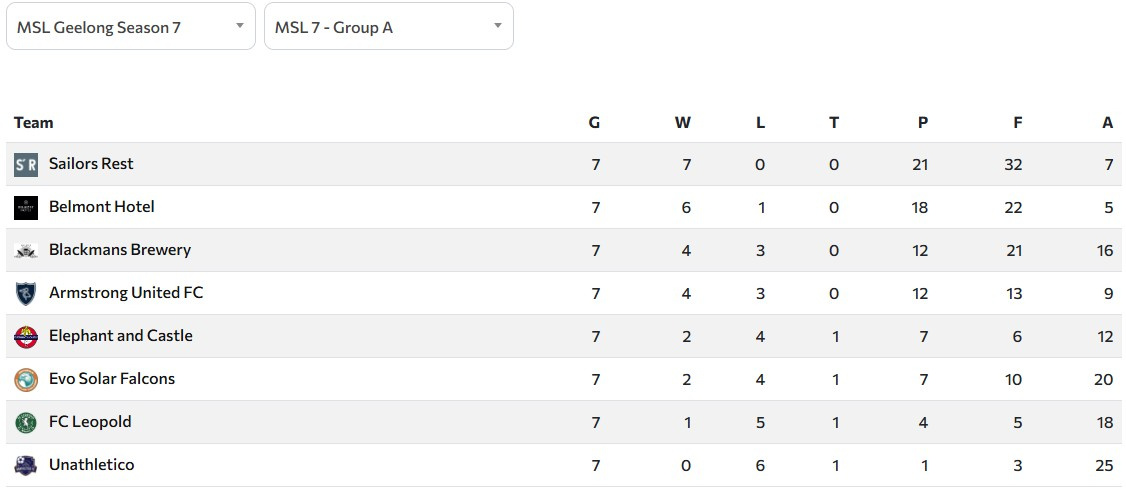Click the Unathletico team logo
This screenshot has height=493, width=1126.
(26, 466)
